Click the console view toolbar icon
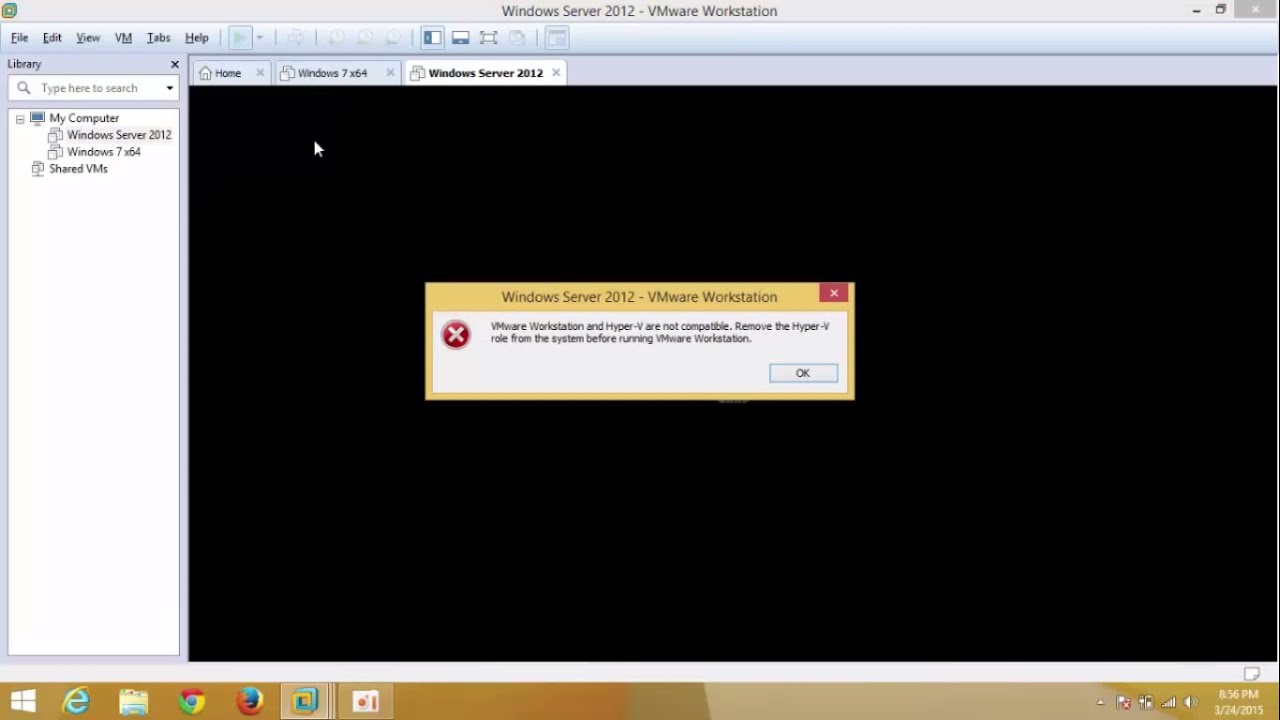This screenshot has height=720, width=1280. [557, 38]
